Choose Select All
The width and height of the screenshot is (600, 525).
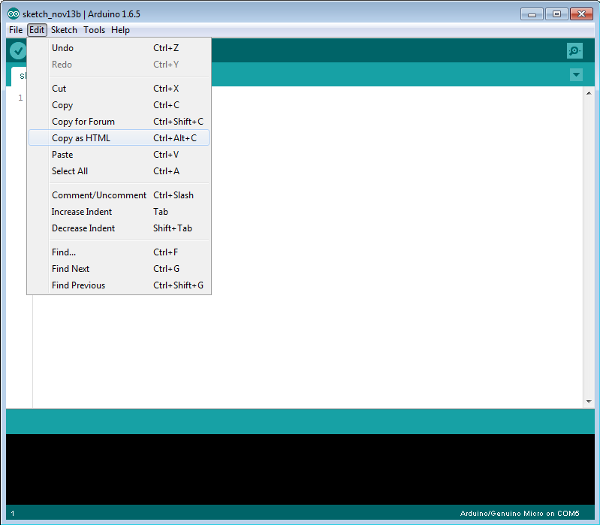[x=119, y=171]
